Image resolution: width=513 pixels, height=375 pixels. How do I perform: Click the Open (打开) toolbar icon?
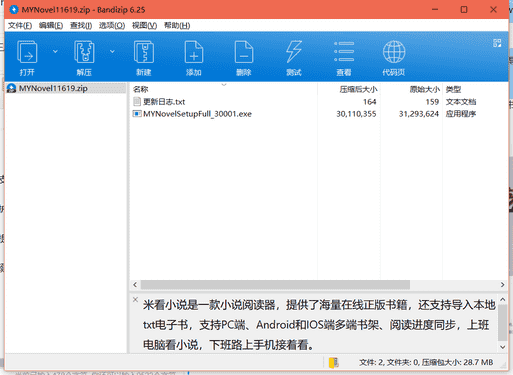click(27, 52)
